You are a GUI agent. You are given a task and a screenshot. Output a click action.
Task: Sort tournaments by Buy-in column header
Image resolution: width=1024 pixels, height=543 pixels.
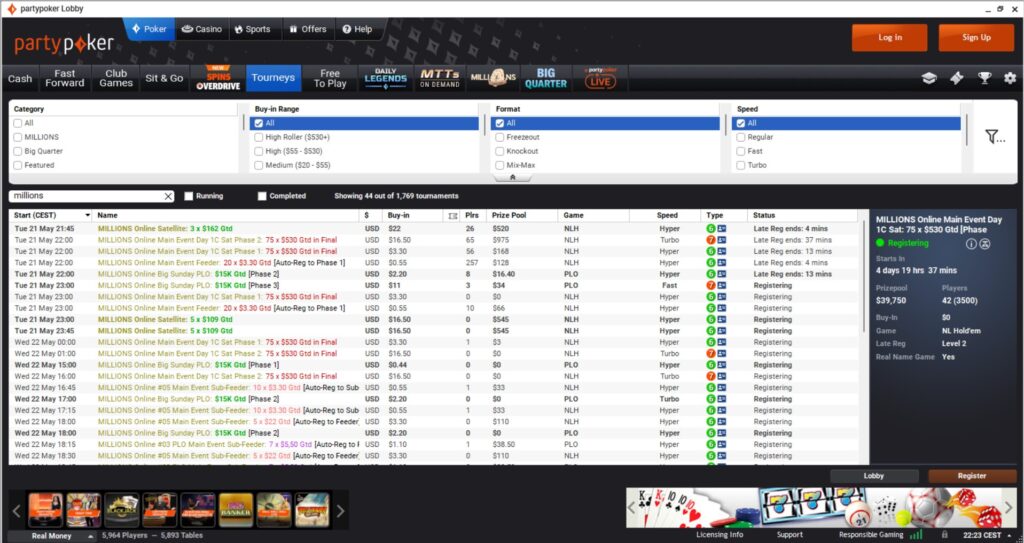pos(398,216)
